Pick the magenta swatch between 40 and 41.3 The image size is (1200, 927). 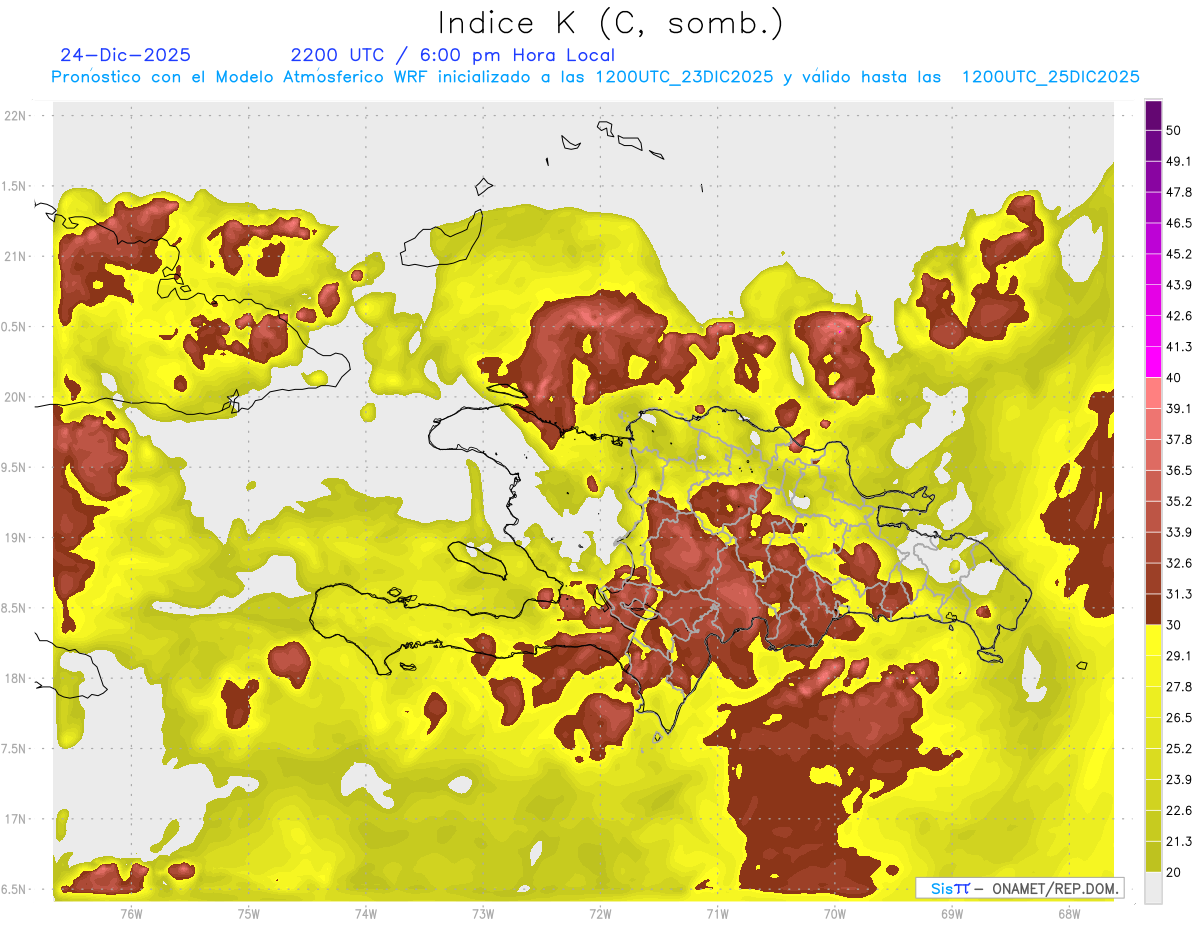[x=1153, y=362]
